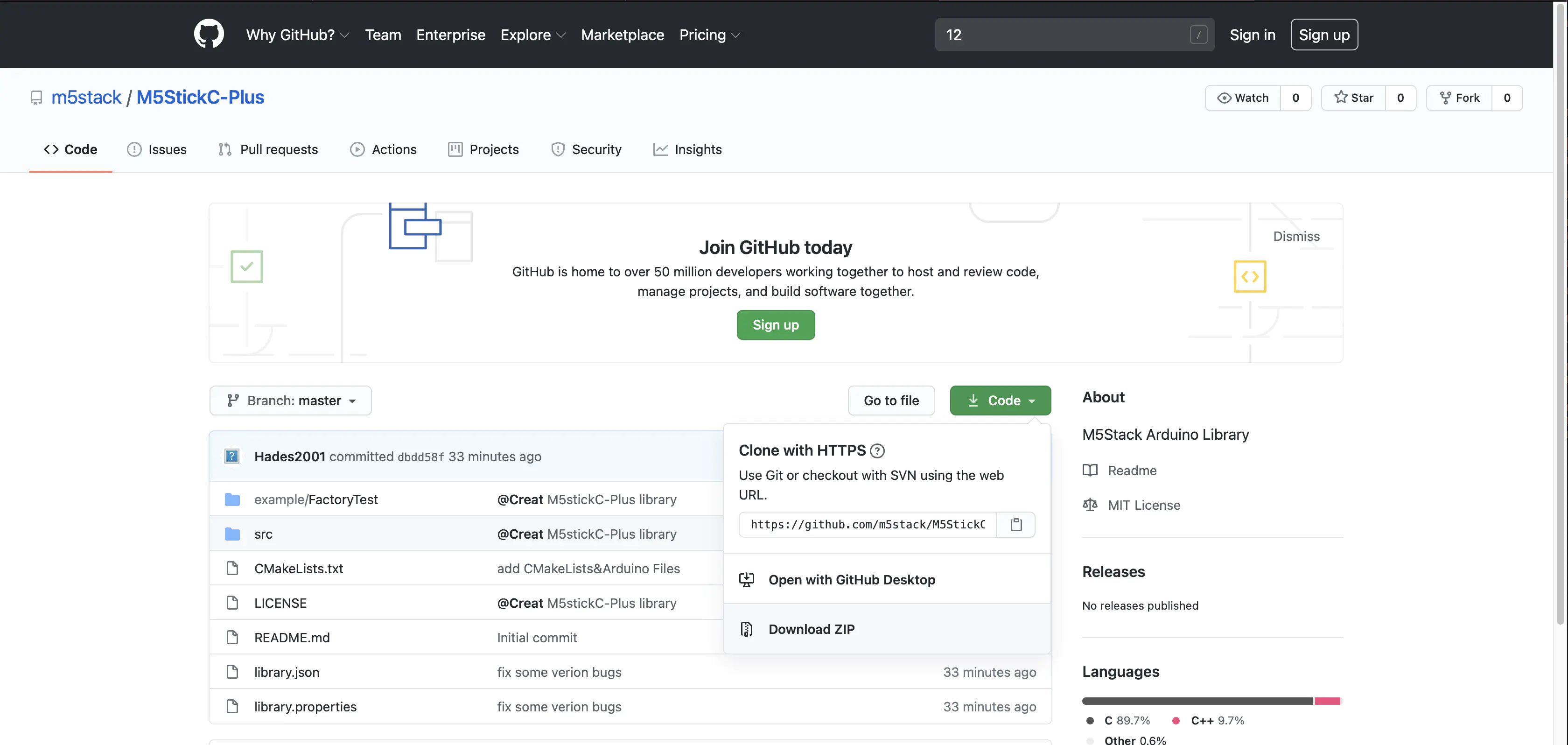This screenshot has width=1568, height=745.
Task: Click the Sign up button in header
Action: [1324, 35]
